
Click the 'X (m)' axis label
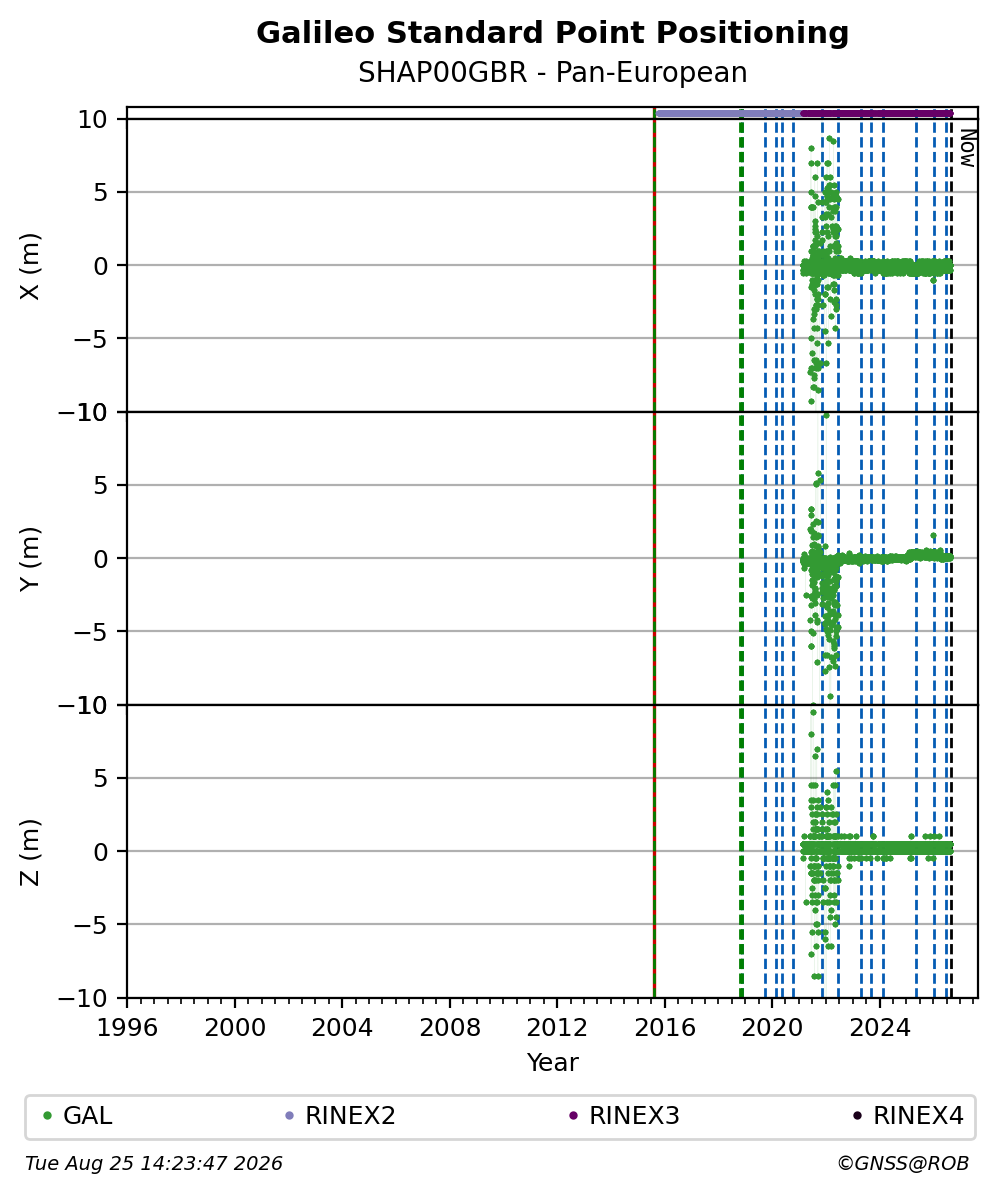29,266
